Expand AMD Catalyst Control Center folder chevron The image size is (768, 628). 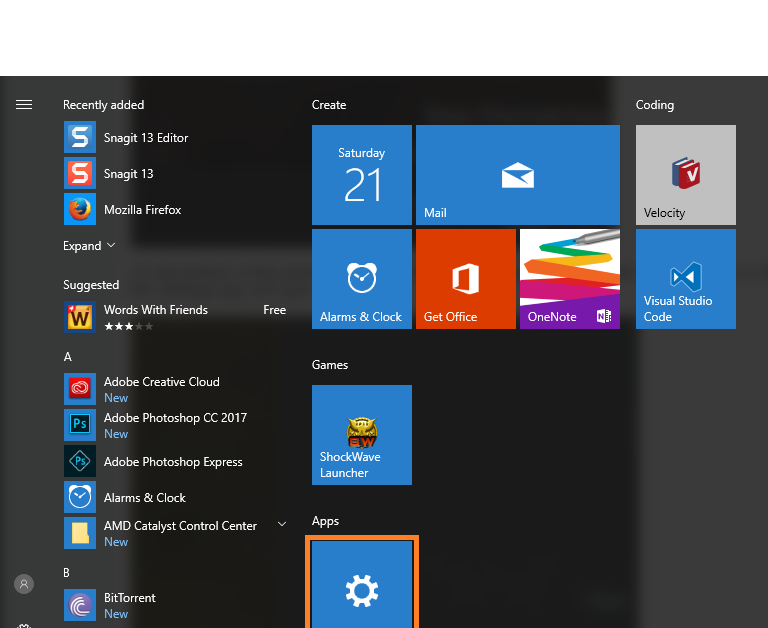(x=282, y=524)
